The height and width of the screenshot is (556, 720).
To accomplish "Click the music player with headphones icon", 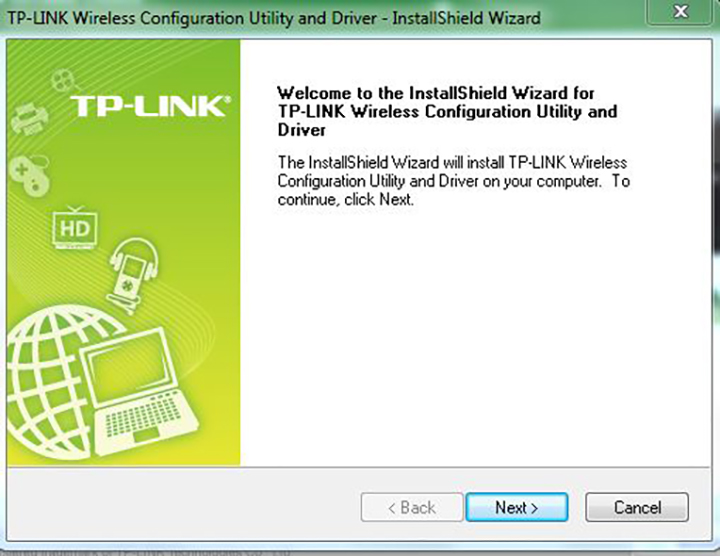I will pos(133,274).
